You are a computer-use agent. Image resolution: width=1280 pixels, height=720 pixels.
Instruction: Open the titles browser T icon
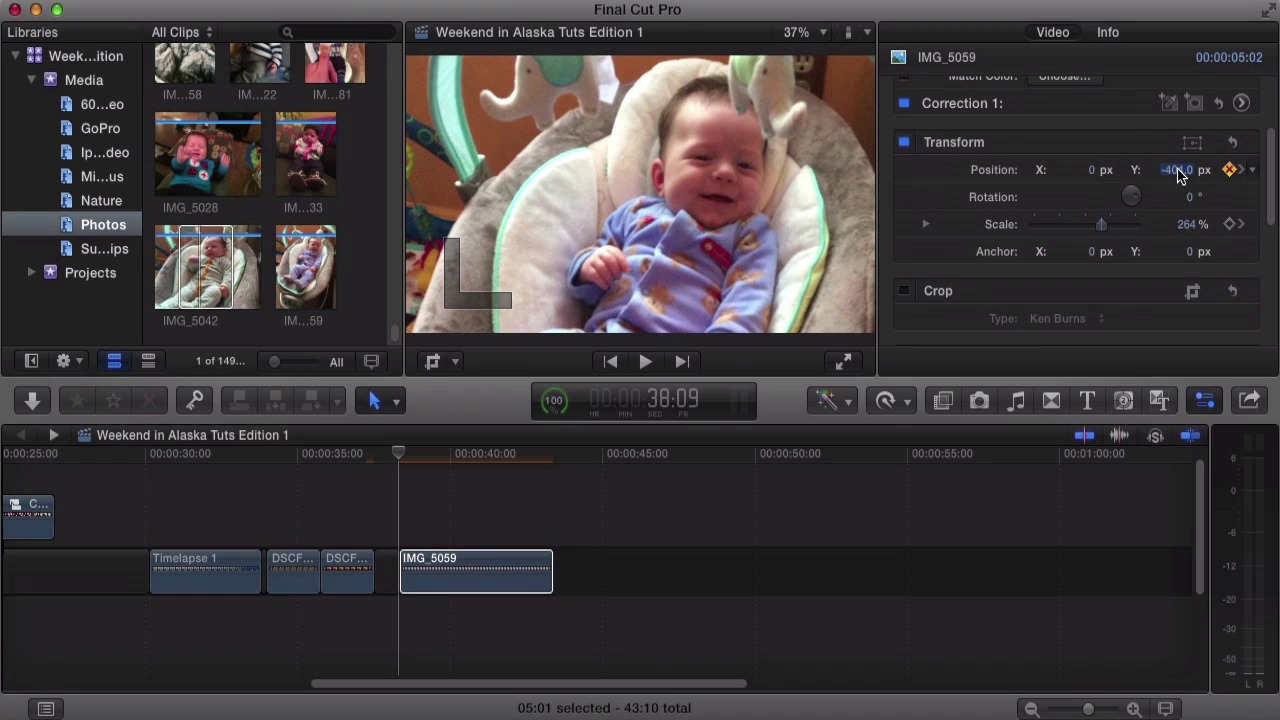(1087, 401)
